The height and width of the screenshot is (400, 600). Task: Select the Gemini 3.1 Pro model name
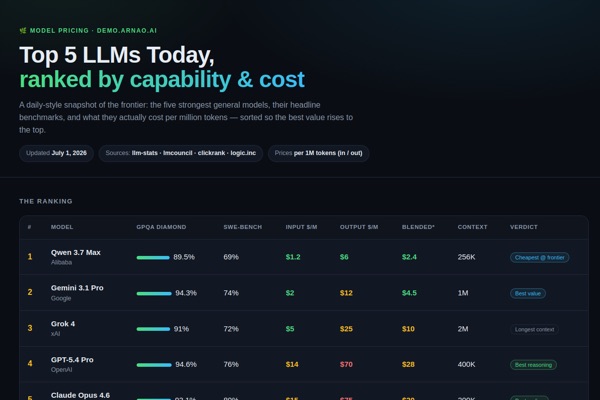click(77, 288)
